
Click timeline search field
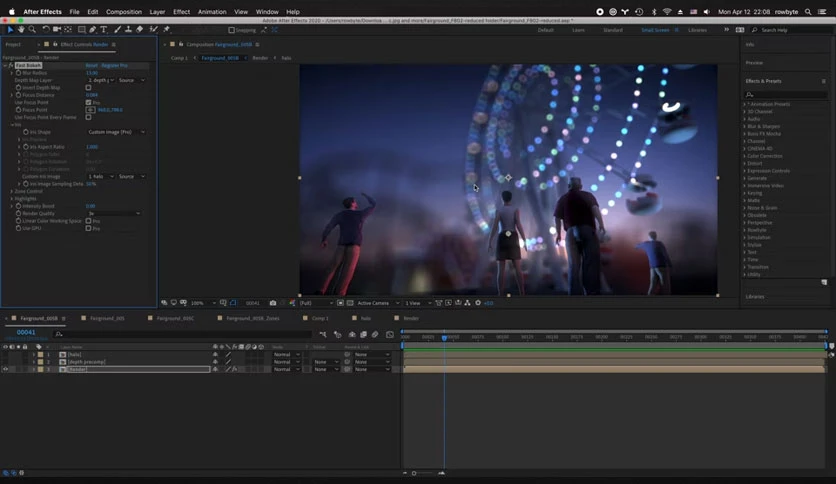point(183,334)
